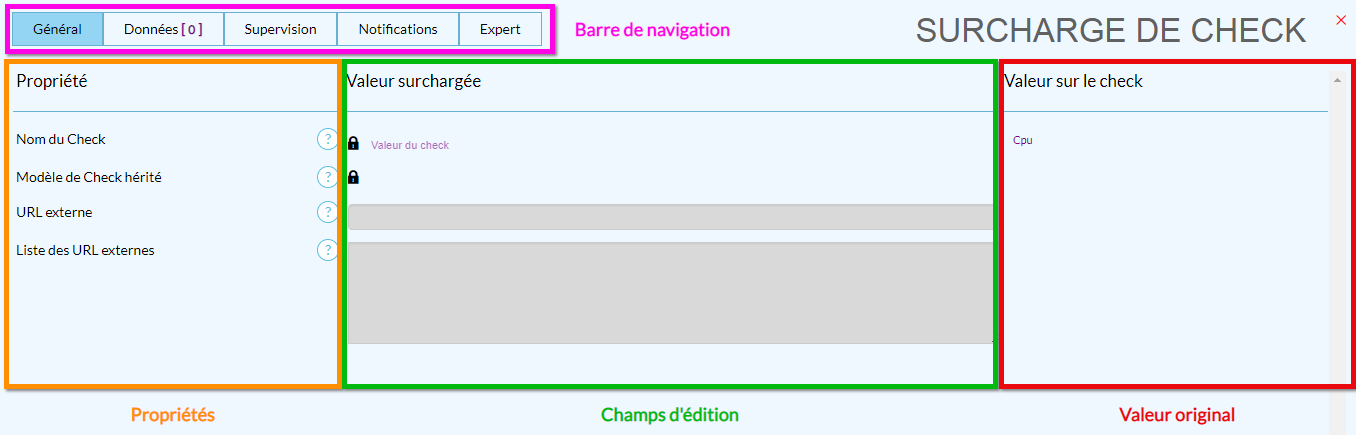Close the Surcharge de Check dialog
Image resolution: width=1356 pixels, height=435 pixels.
[1341, 19]
